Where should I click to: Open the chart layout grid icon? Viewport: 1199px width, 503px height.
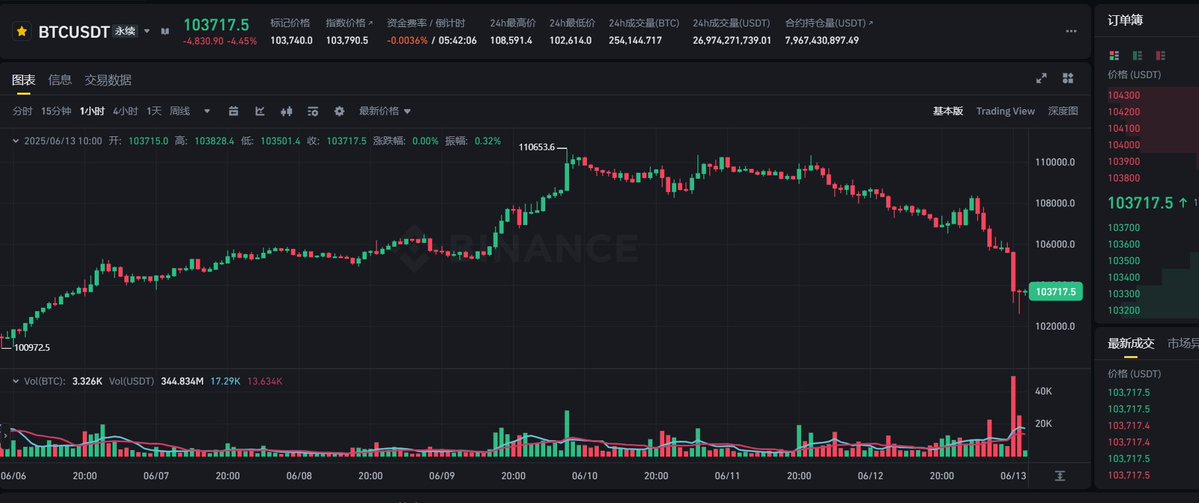[1068, 78]
